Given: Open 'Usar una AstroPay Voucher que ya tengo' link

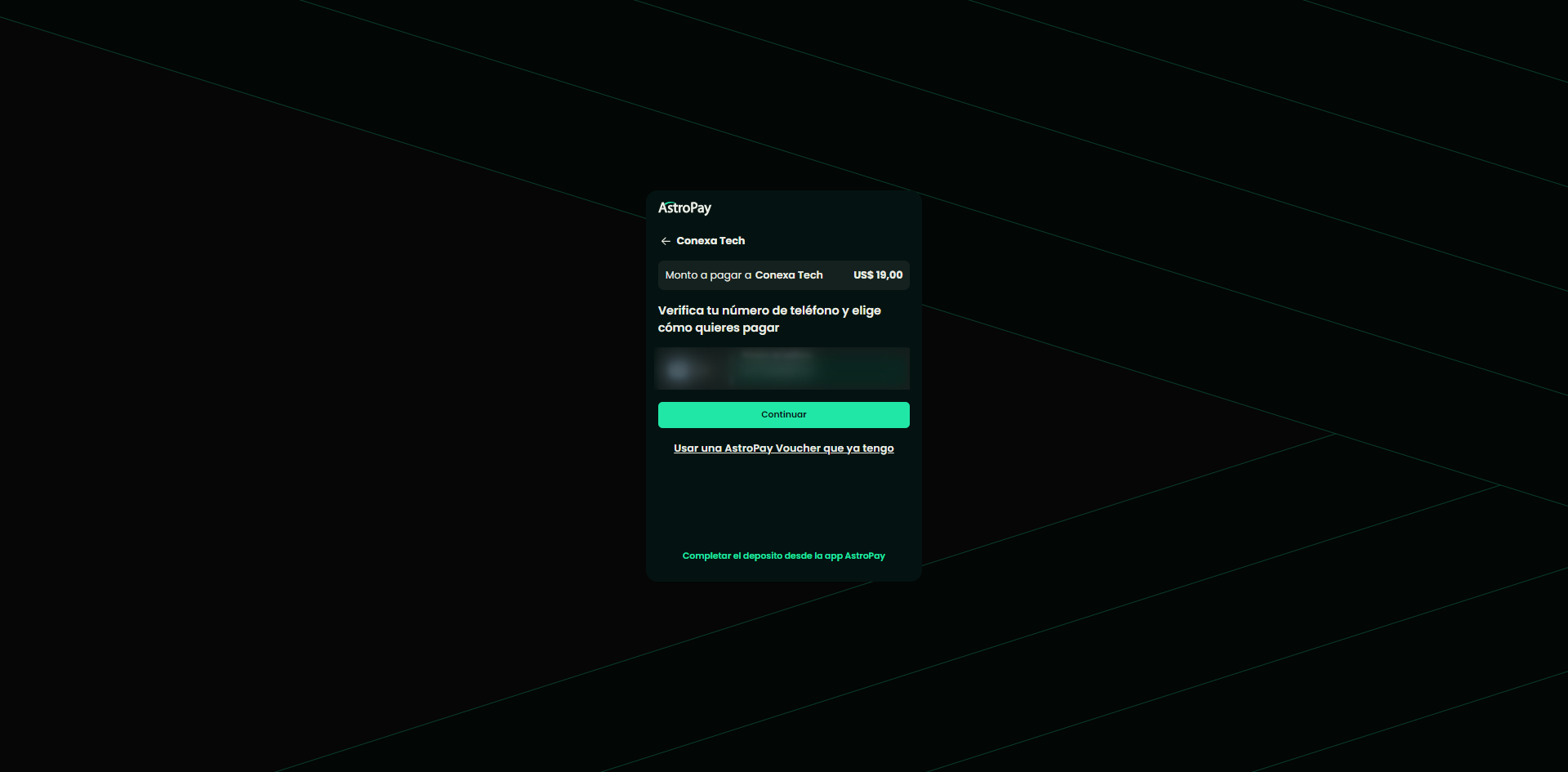Looking at the screenshot, I should click(784, 448).
